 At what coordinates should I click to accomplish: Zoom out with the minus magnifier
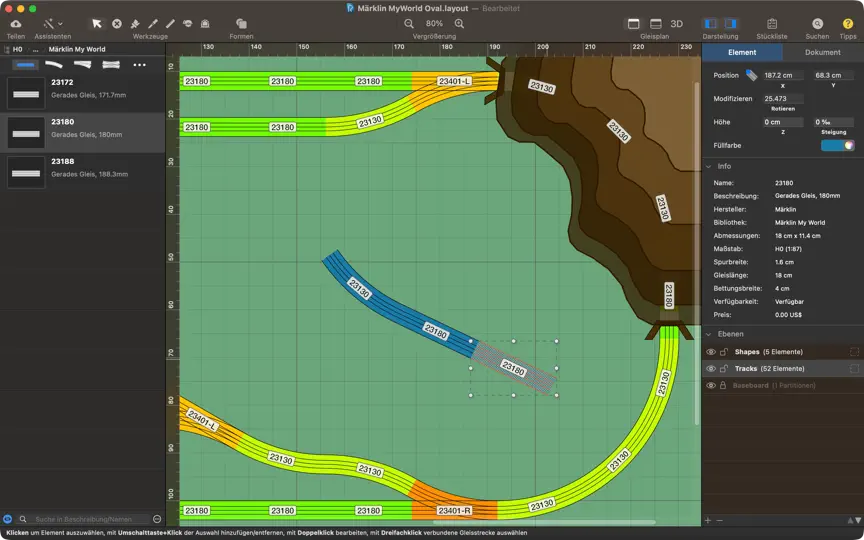pyautogui.click(x=409, y=24)
